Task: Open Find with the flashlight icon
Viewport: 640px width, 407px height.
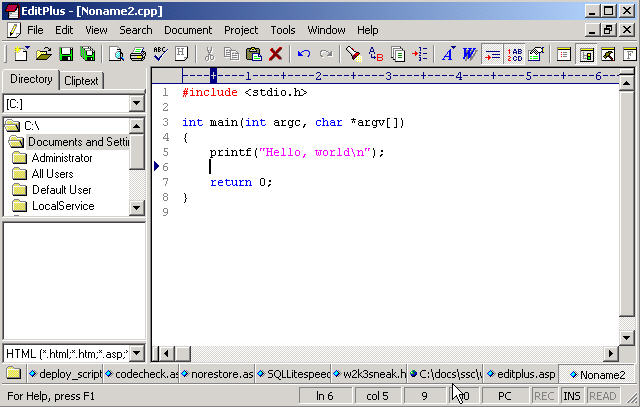Action: tap(353, 53)
